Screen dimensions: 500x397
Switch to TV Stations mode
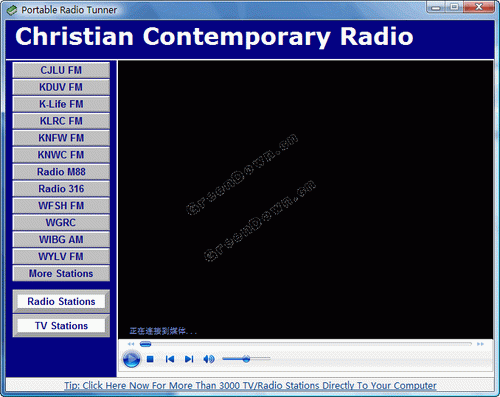(x=61, y=326)
